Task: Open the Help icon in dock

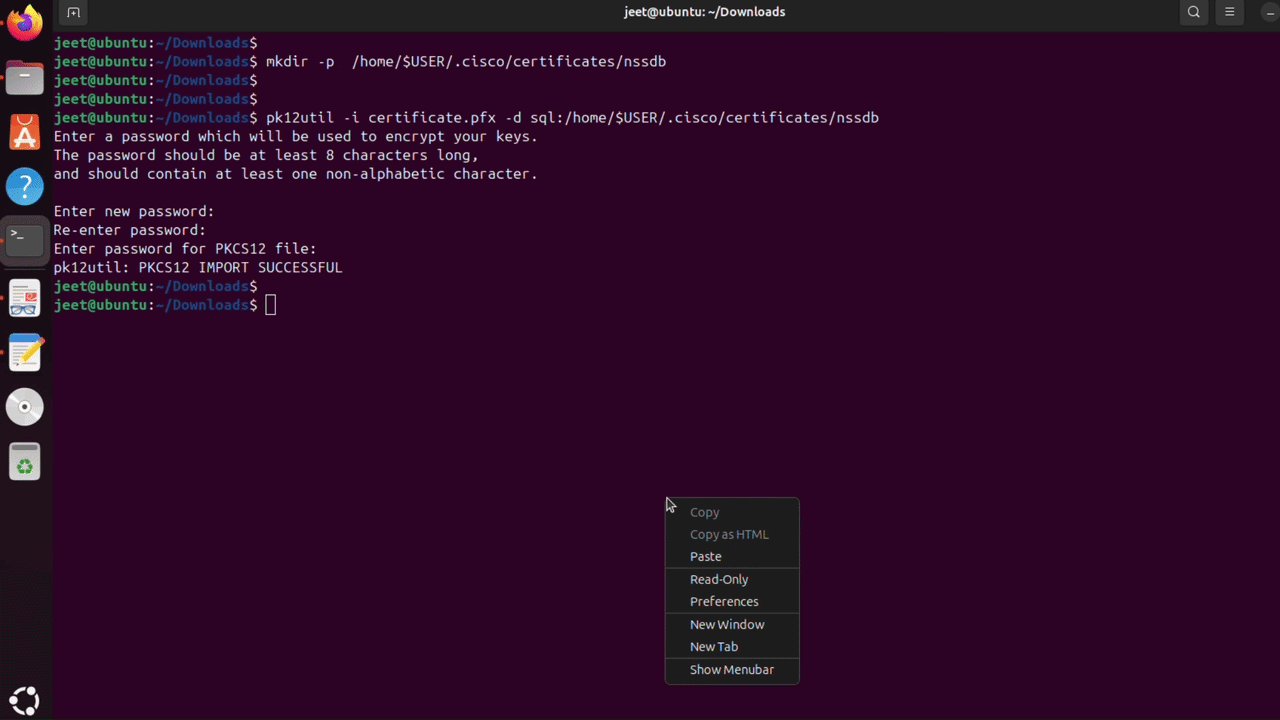Action: [x=25, y=187]
